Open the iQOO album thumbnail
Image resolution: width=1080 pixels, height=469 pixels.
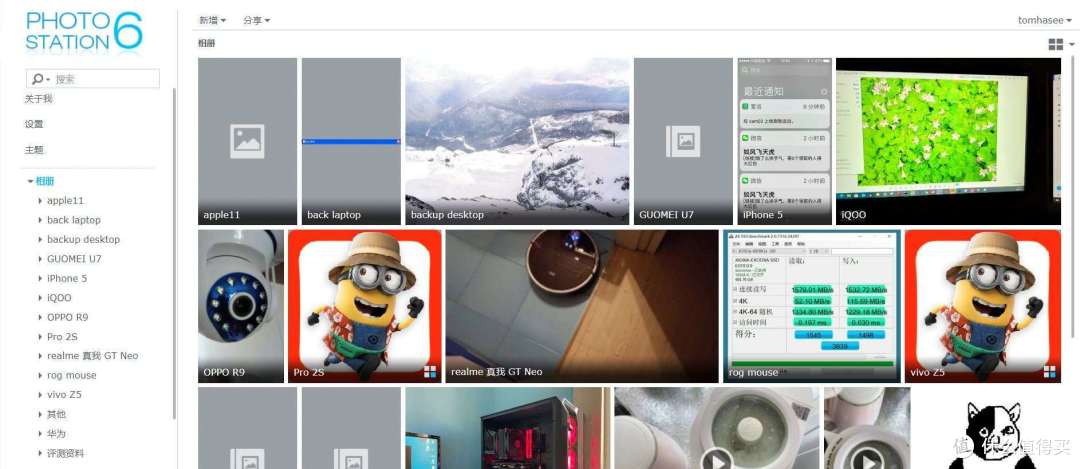coord(948,141)
